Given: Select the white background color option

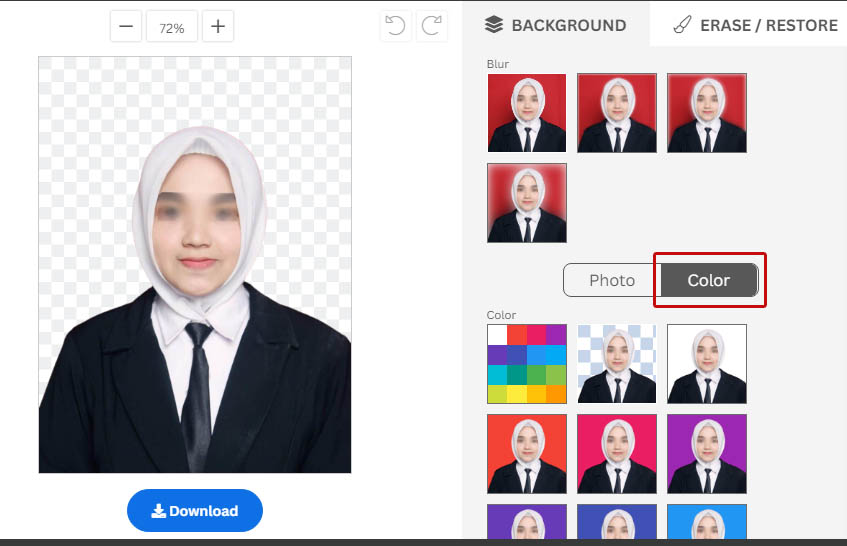Looking at the screenshot, I should coord(707,364).
